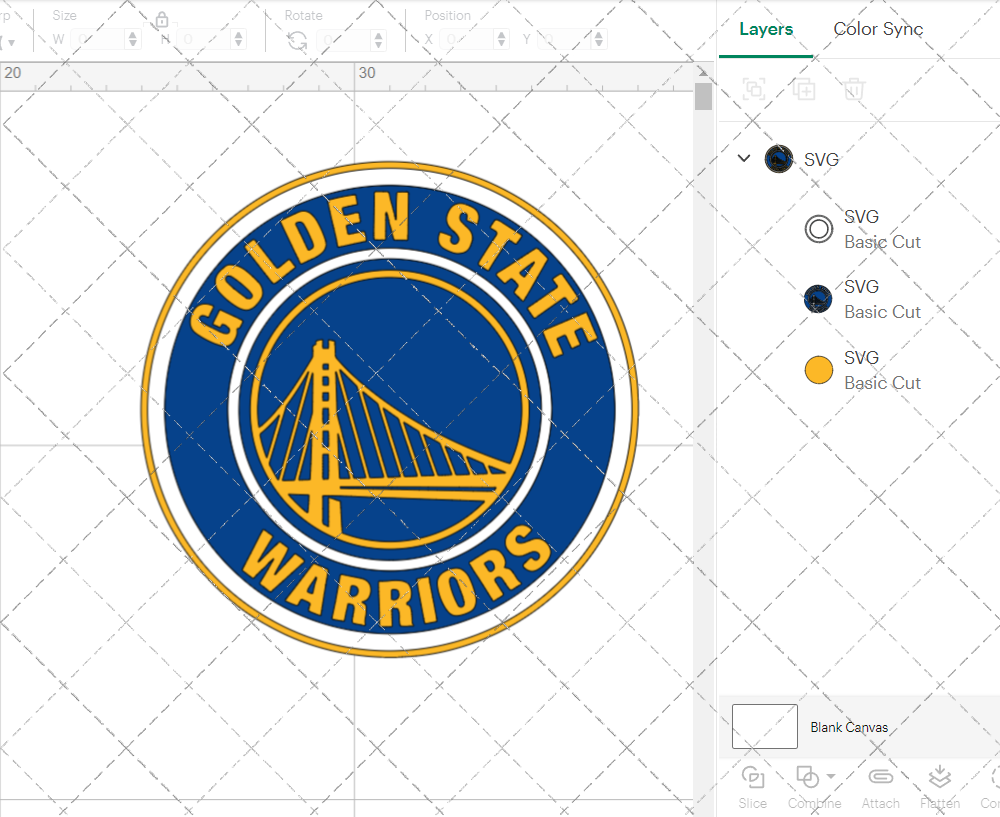The width and height of the screenshot is (1000, 817).
Task: Select the Golden State Warriors logo on canvas
Action: [390, 409]
